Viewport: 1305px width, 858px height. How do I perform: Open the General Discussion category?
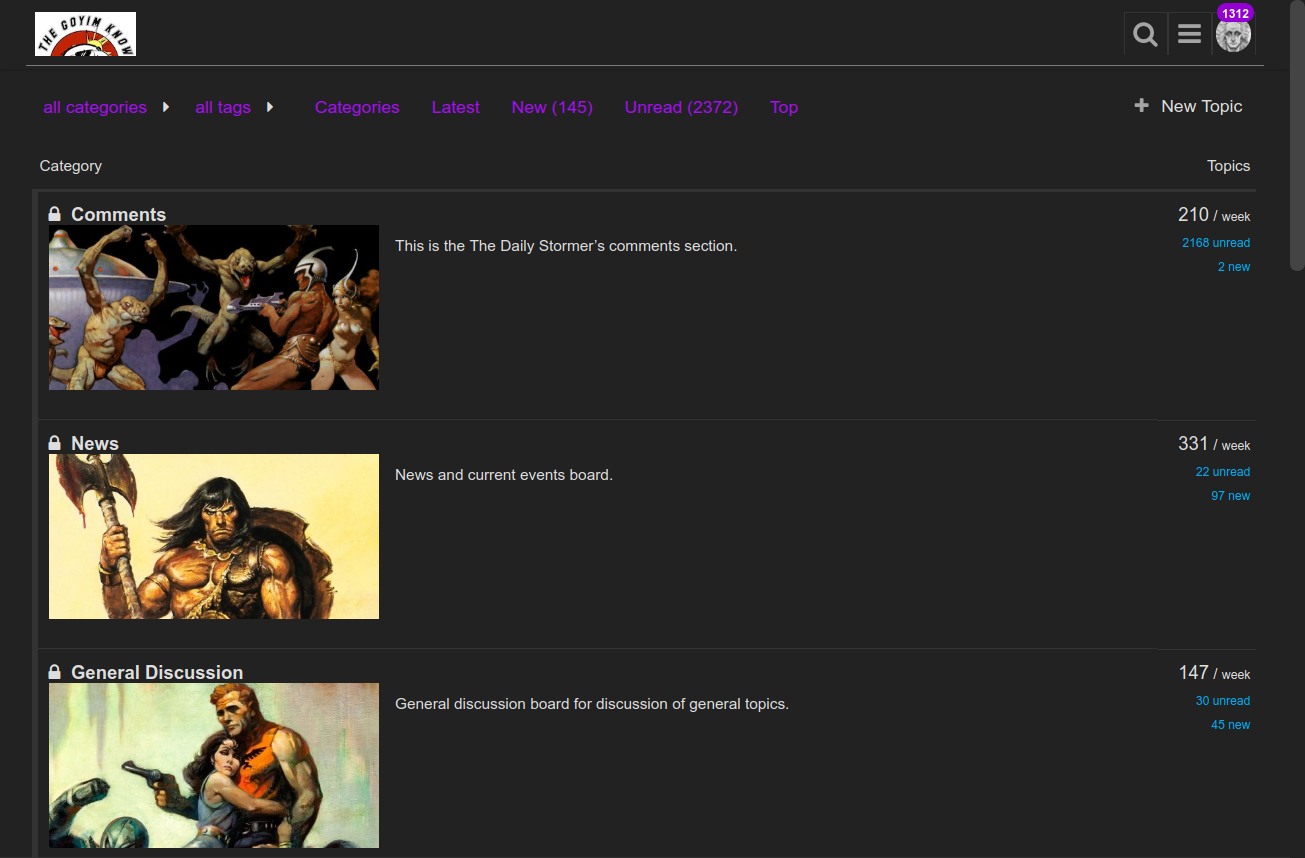click(x=157, y=673)
